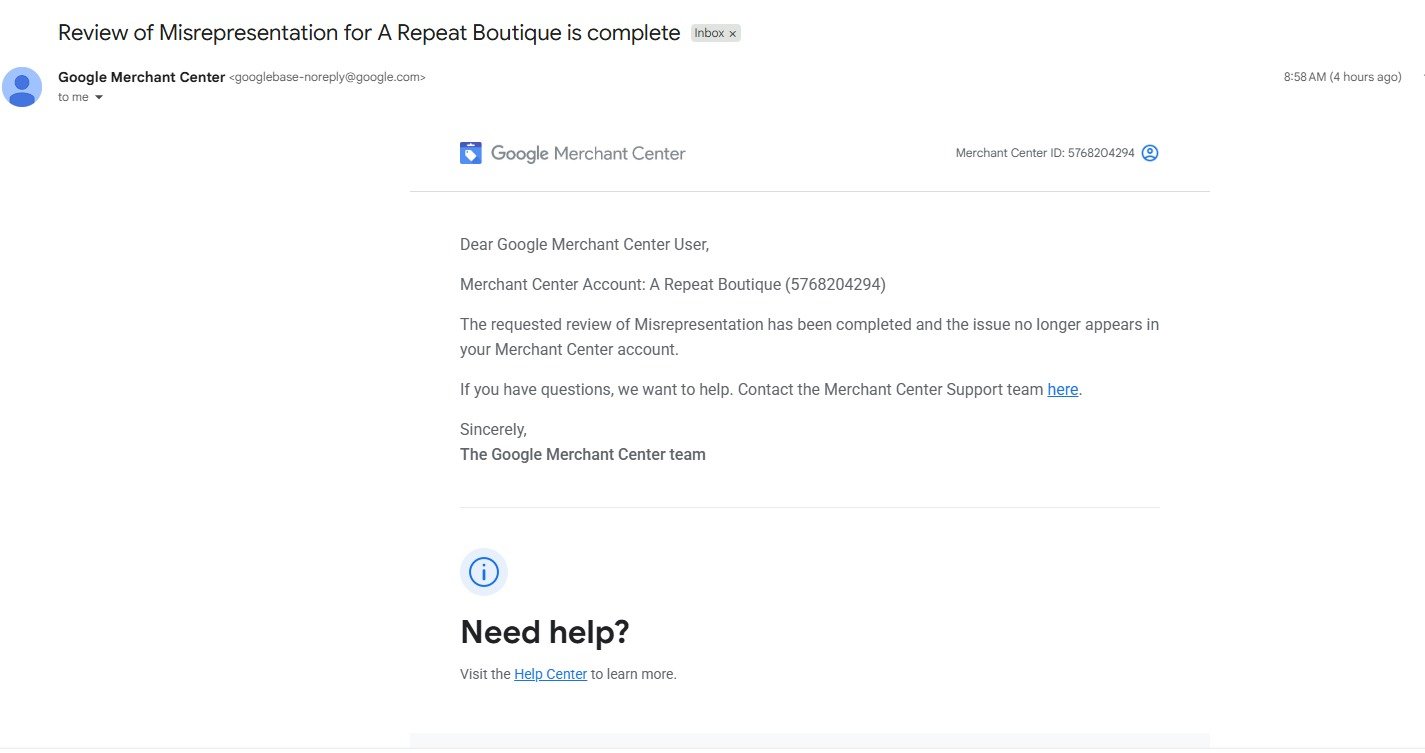The image size is (1425, 753).
Task: Click the 'Merchant Center Account: A Repeat Boutique' line
Action: 673,284
